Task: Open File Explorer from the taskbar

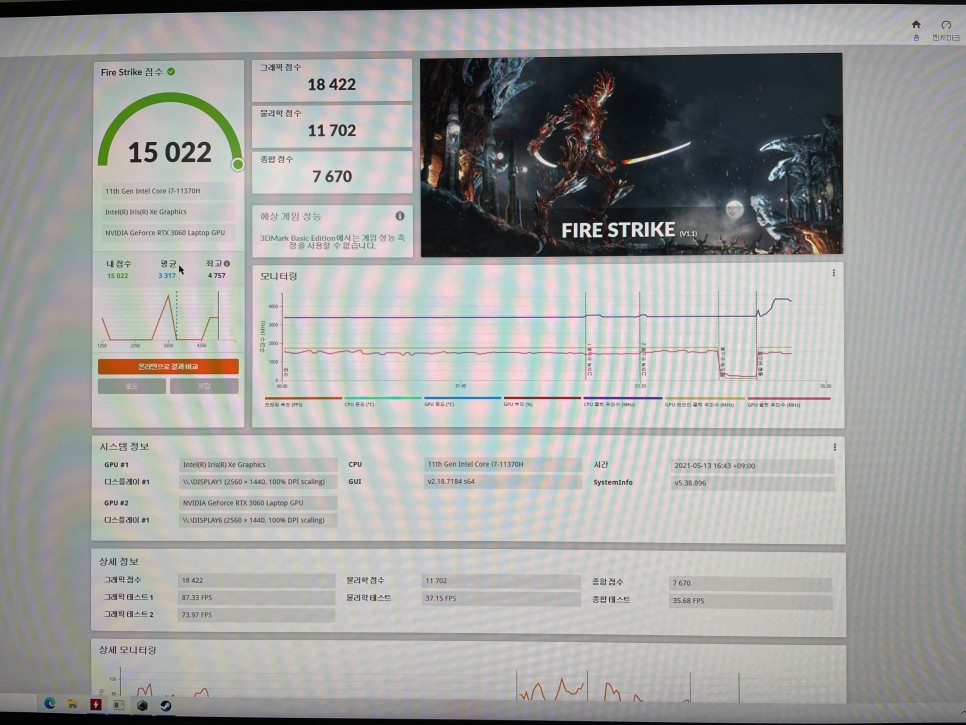Action: click(72, 704)
